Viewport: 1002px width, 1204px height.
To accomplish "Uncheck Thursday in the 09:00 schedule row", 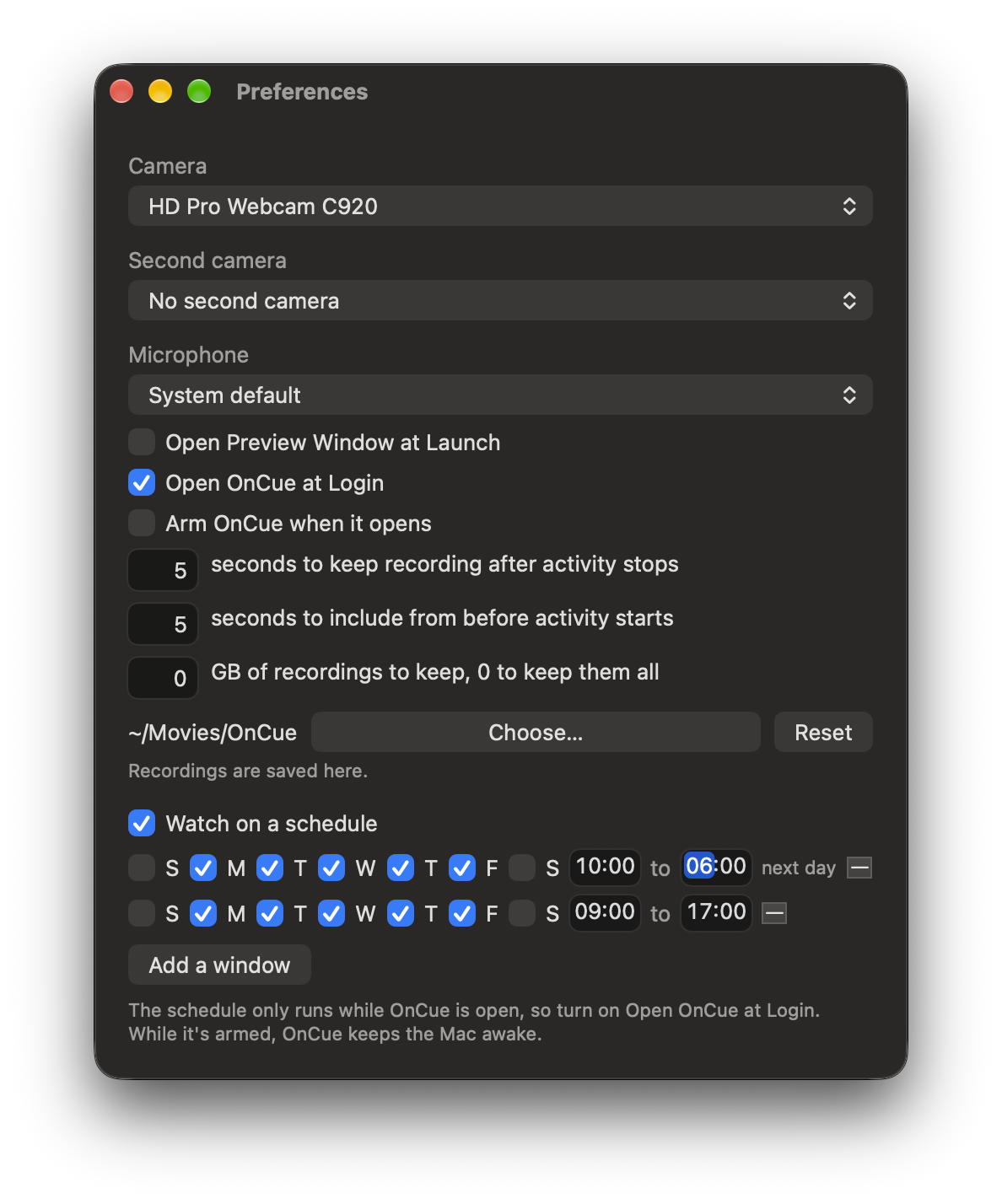I will pos(401,913).
